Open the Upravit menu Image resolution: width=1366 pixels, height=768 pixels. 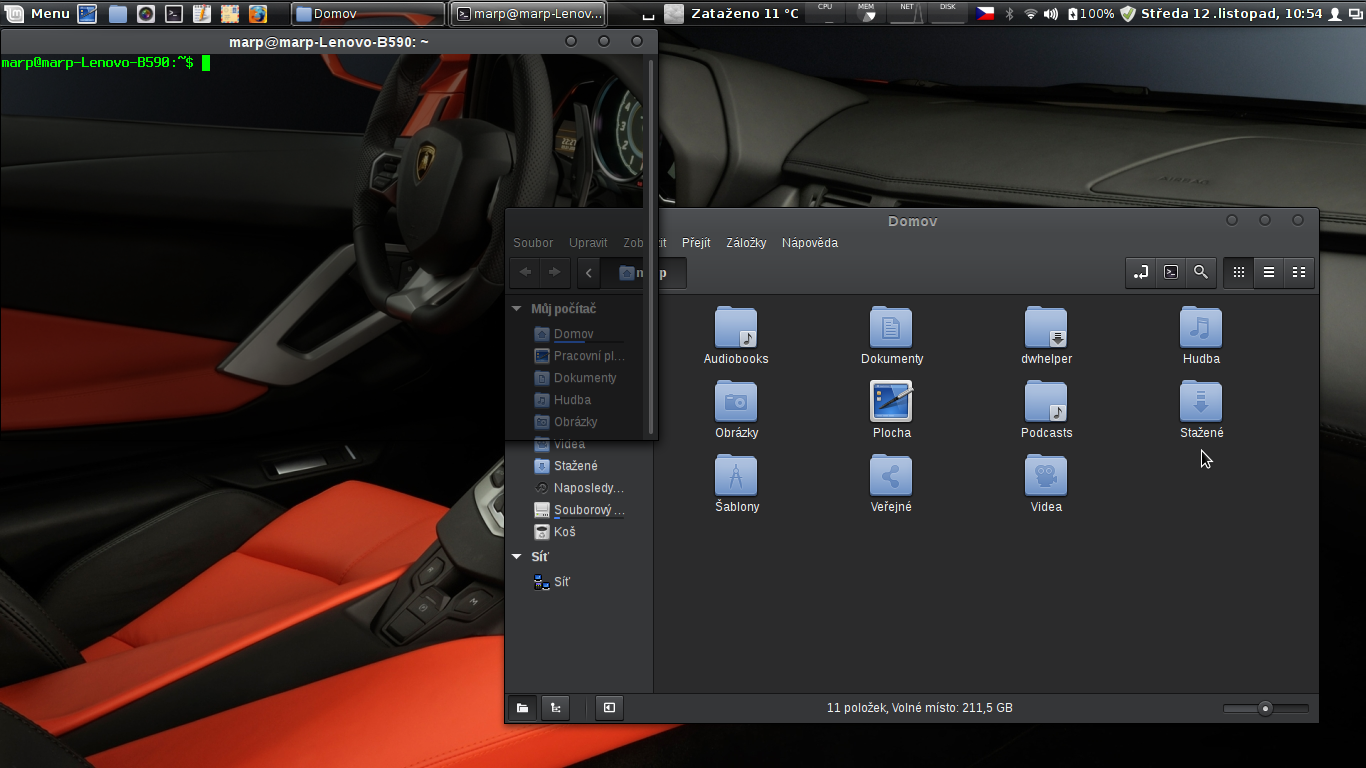588,243
